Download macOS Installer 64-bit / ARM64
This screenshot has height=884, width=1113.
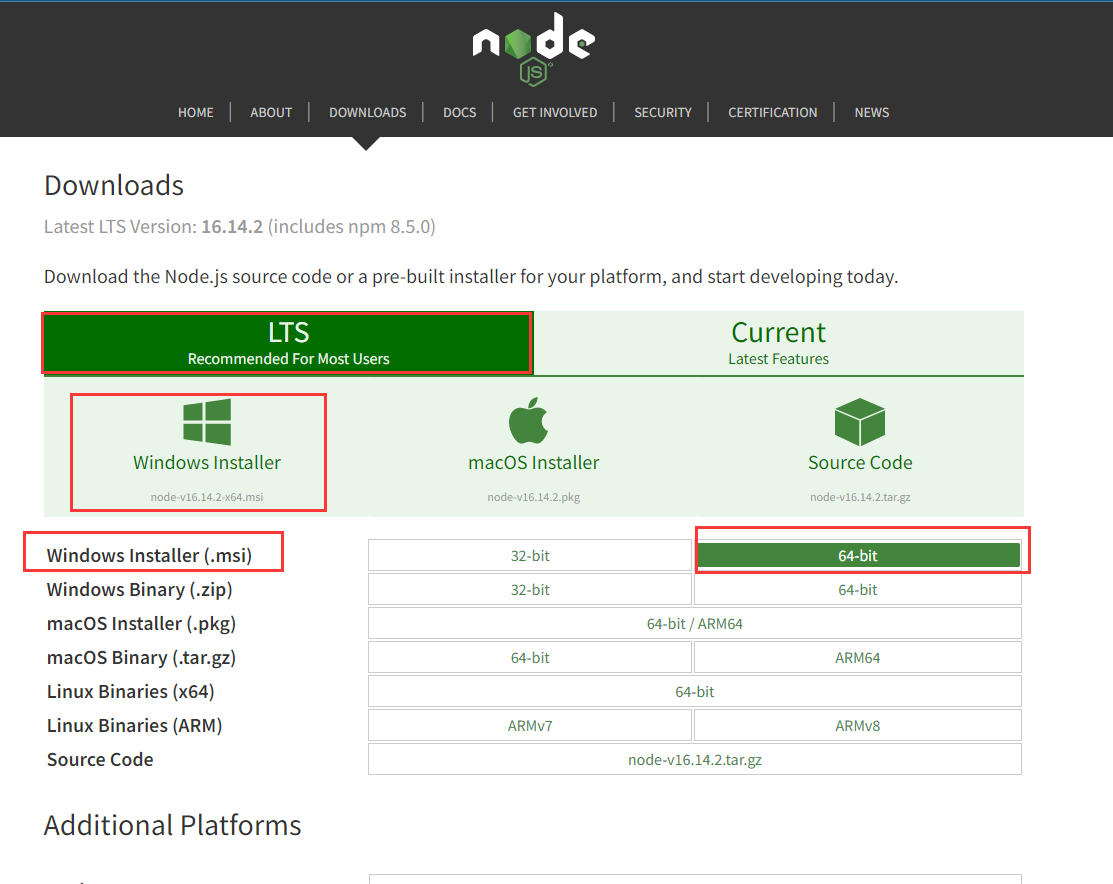tap(695, 623)
